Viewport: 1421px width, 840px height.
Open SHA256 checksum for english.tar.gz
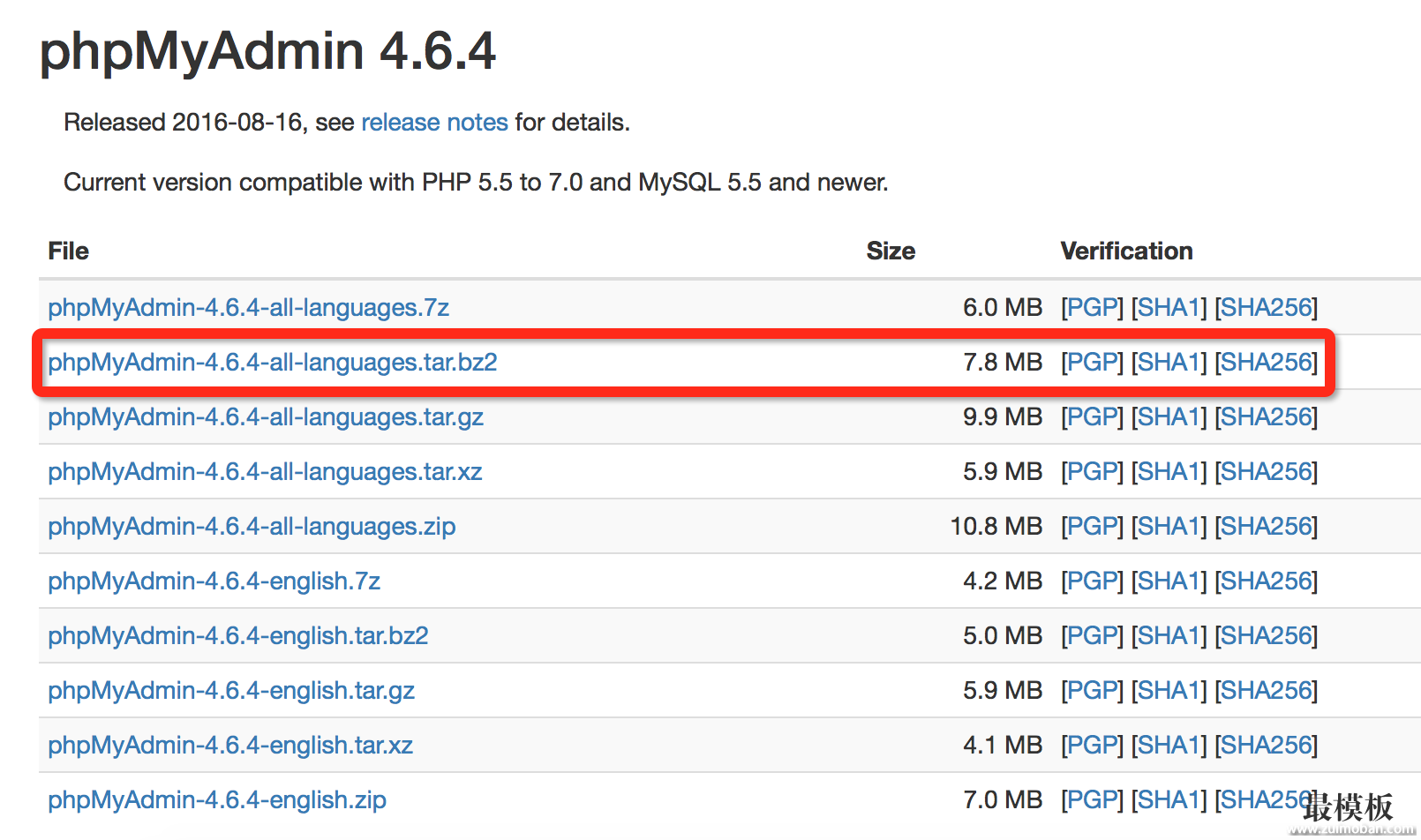pyautogui.click(x=1266, y=690)
